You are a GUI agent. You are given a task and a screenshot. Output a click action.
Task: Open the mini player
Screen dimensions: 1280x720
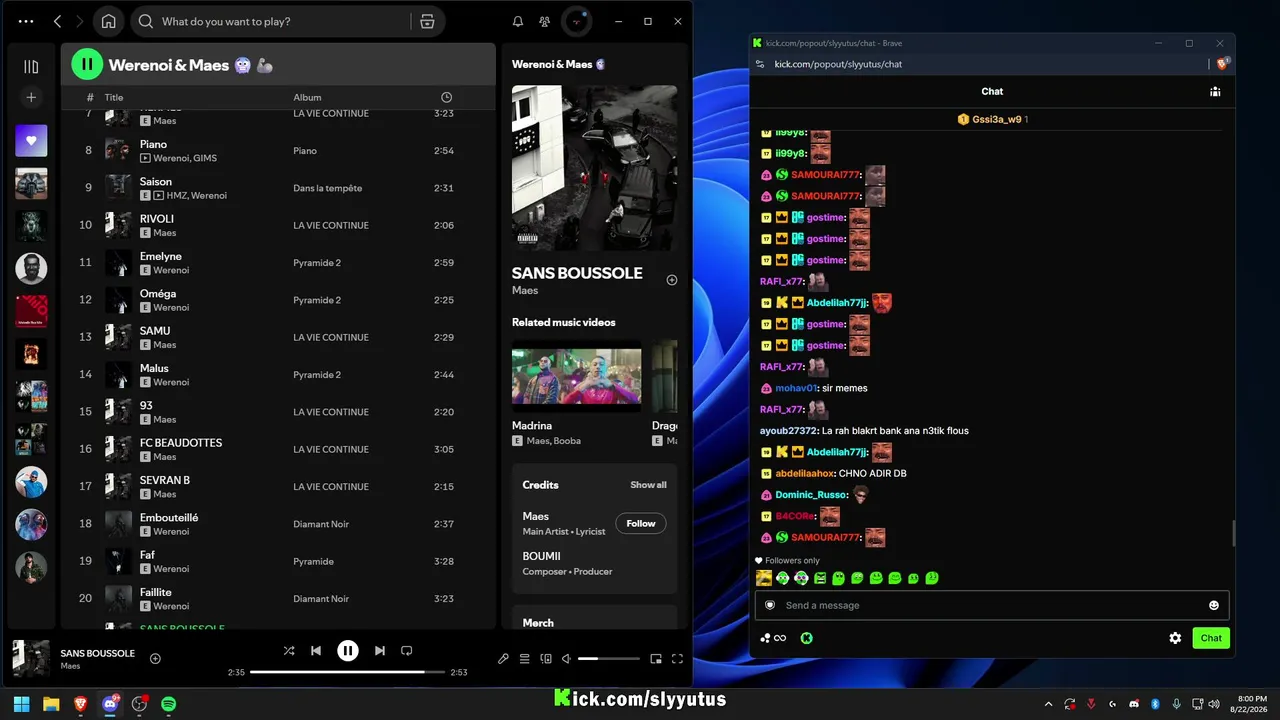click(656, 659)
